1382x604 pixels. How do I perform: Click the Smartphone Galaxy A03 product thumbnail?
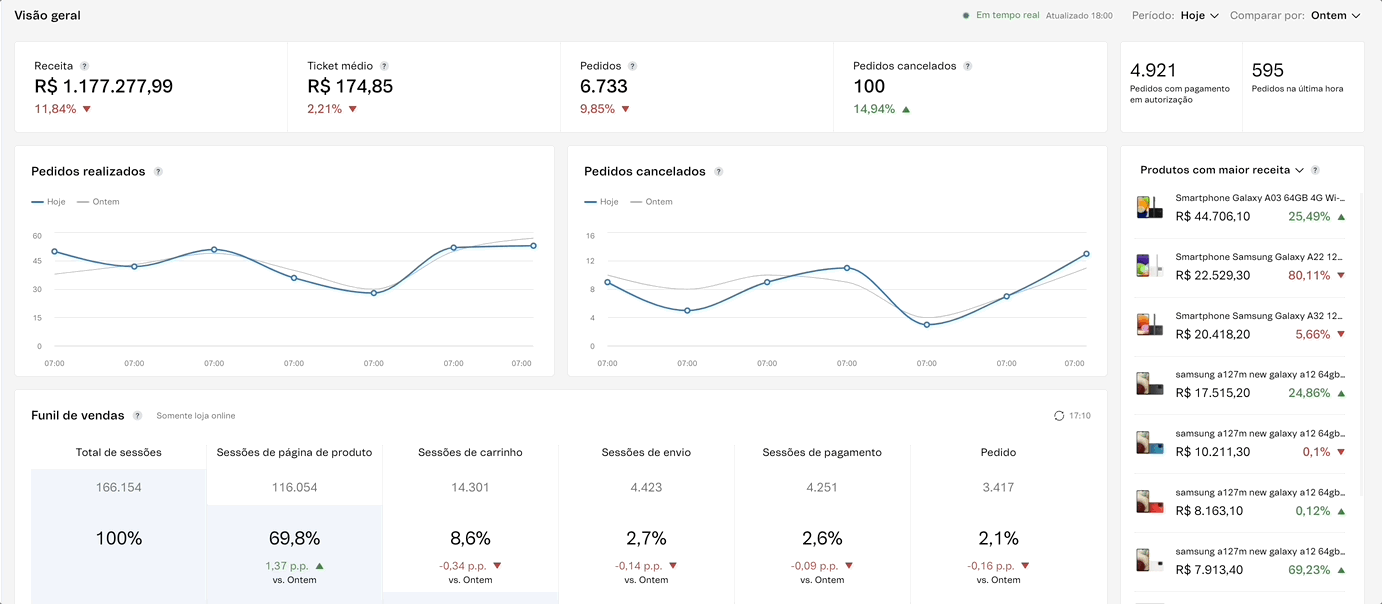tap(1149, 207)
